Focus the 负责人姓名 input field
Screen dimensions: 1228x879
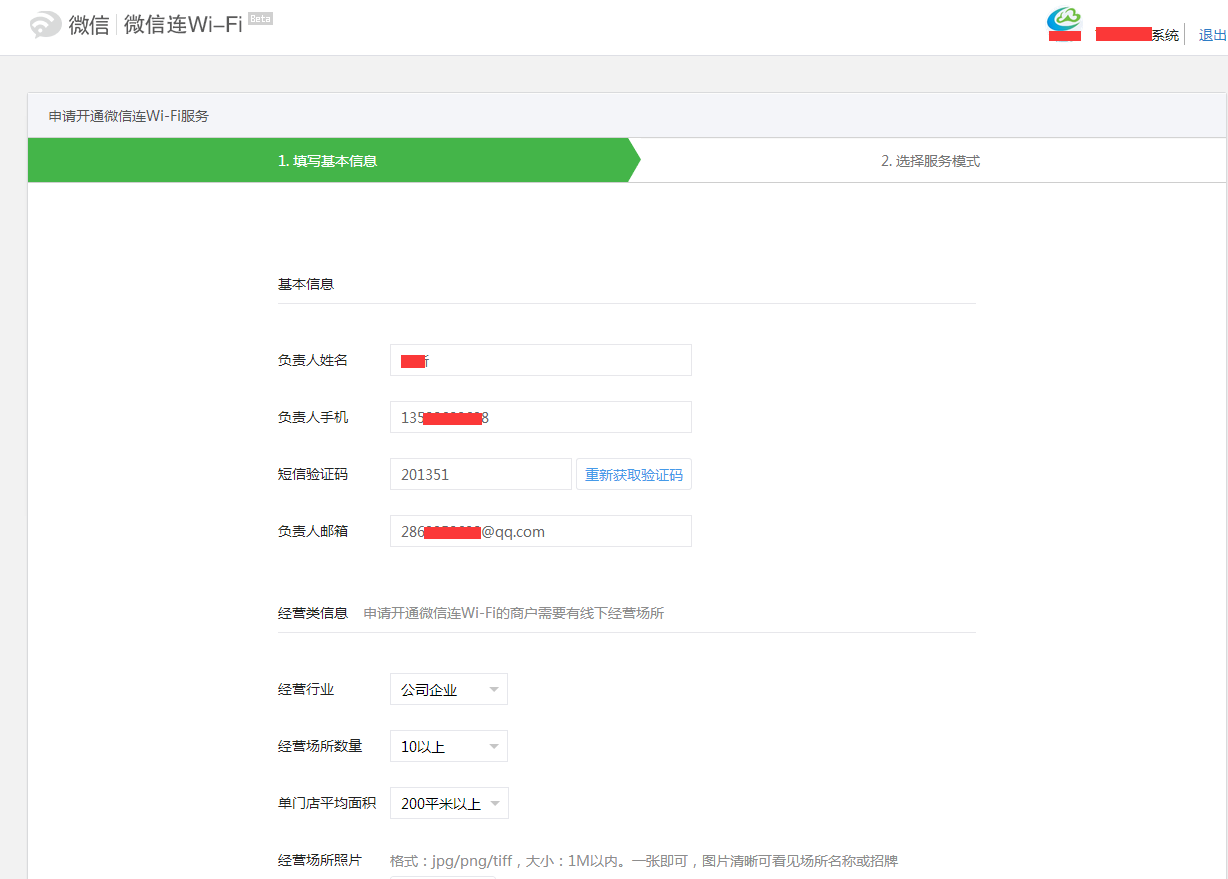click(540, 360)
